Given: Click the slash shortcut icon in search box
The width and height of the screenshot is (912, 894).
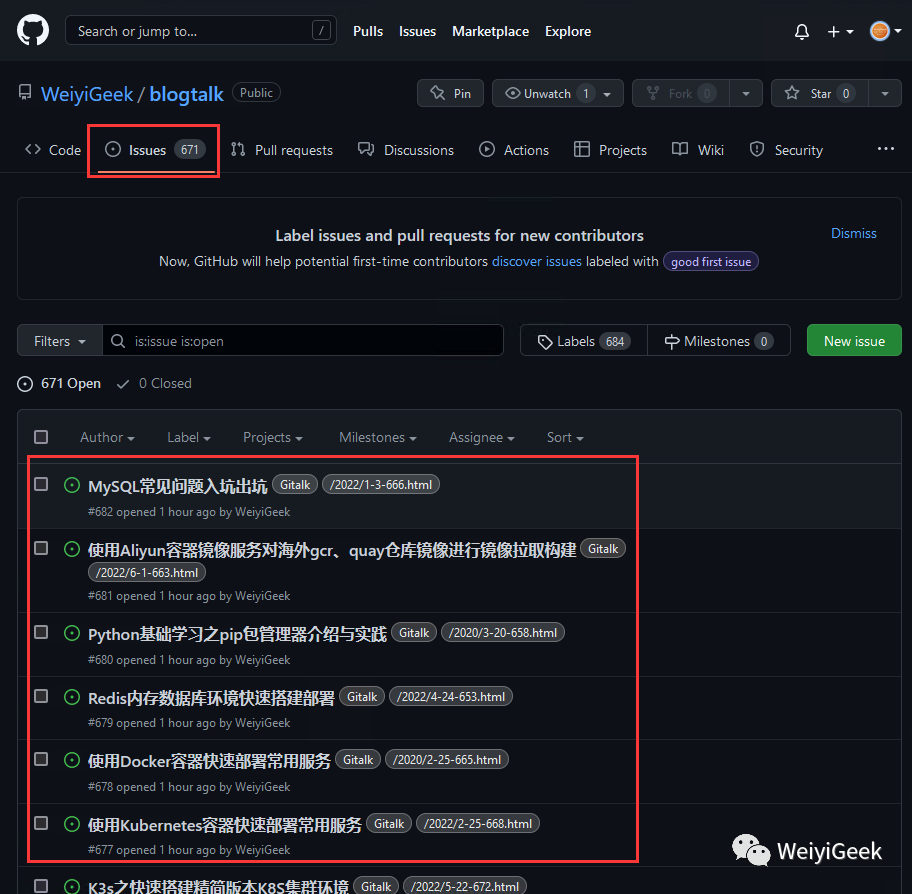Looking at the screenshot, I should click(x=321, y=30).
